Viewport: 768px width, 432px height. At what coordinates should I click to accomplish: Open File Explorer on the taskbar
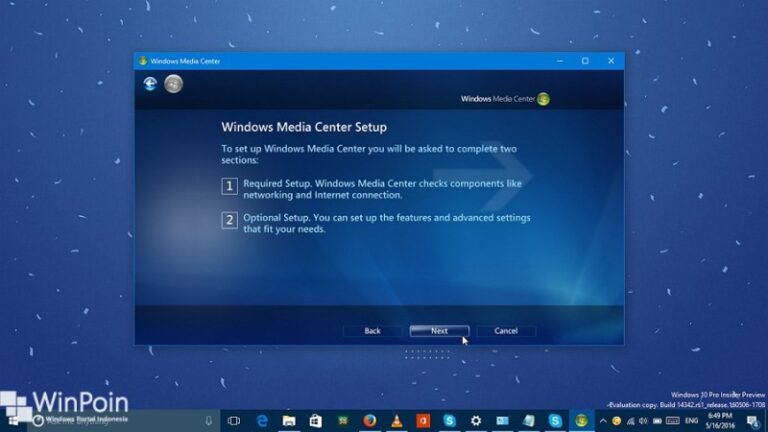coord(289,421)
